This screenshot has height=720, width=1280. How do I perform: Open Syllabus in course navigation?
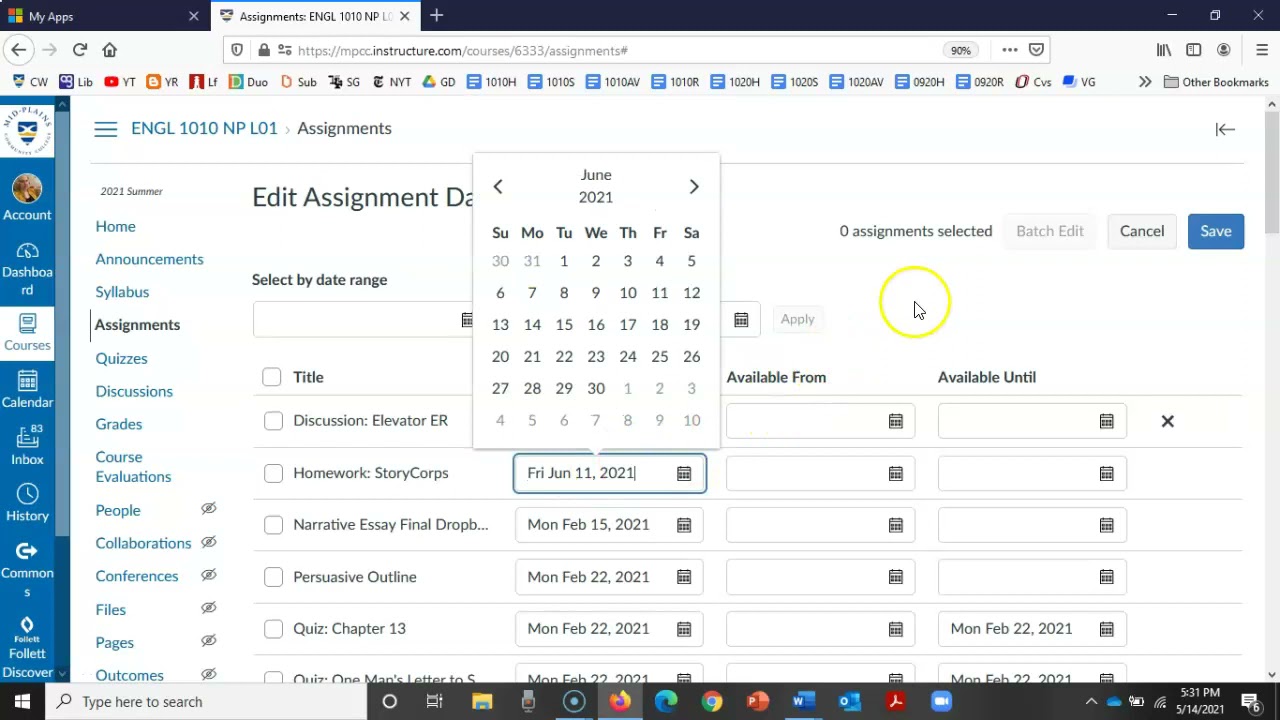(122, 292)
